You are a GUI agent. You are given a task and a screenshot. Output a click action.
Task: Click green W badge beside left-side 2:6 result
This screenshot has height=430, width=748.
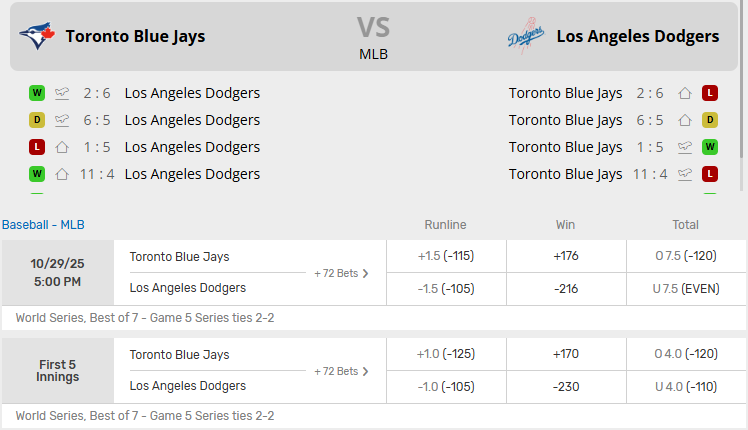(37, 93)
